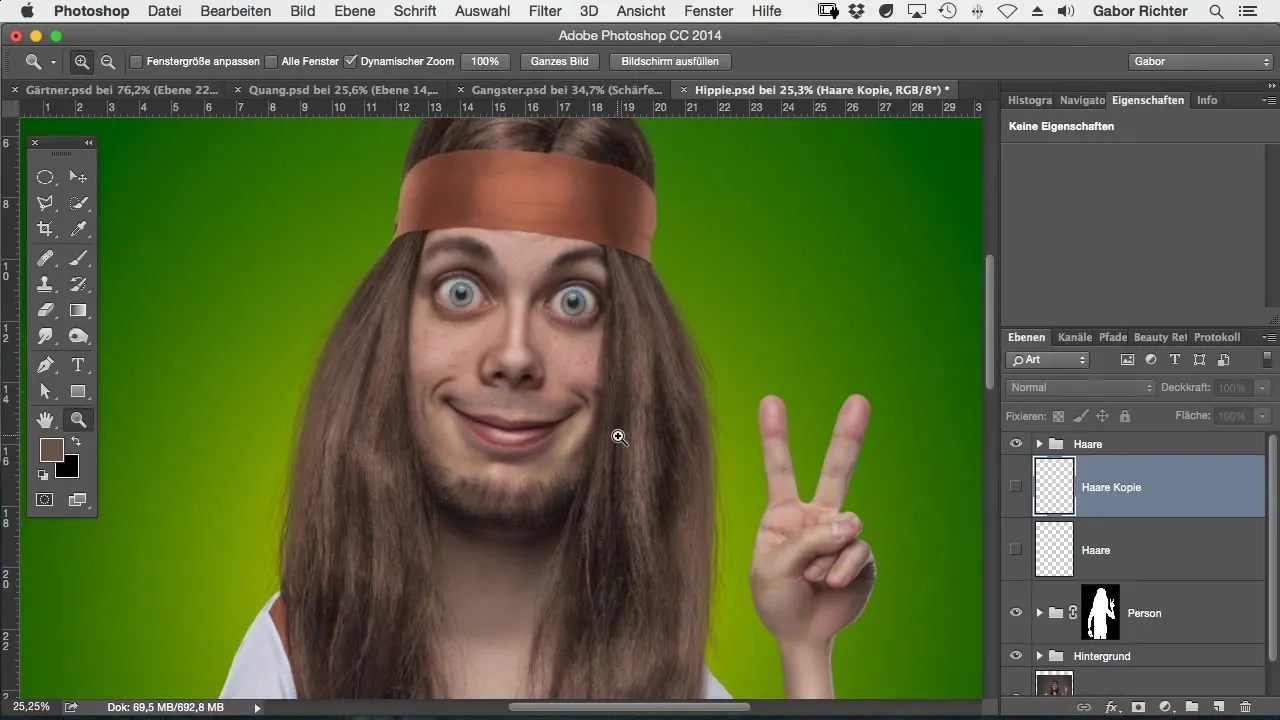Screen dimensions: 1280x720
Task: Switch to the Protokoll tab
Action: [x=1217, y=338]
